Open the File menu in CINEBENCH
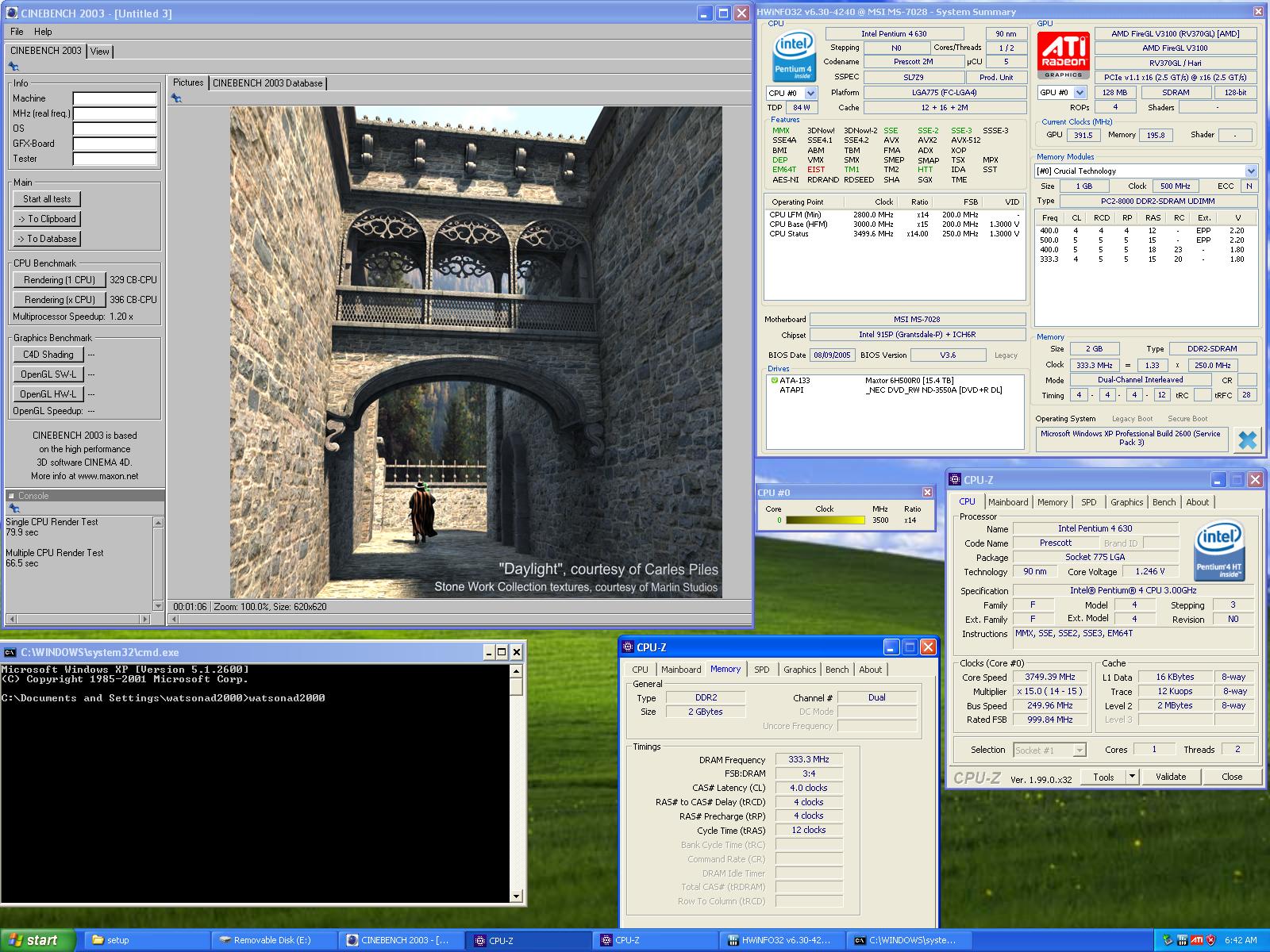Image resolution: width=1270 pixels, height=952 pixels. [x=17, y=32]
